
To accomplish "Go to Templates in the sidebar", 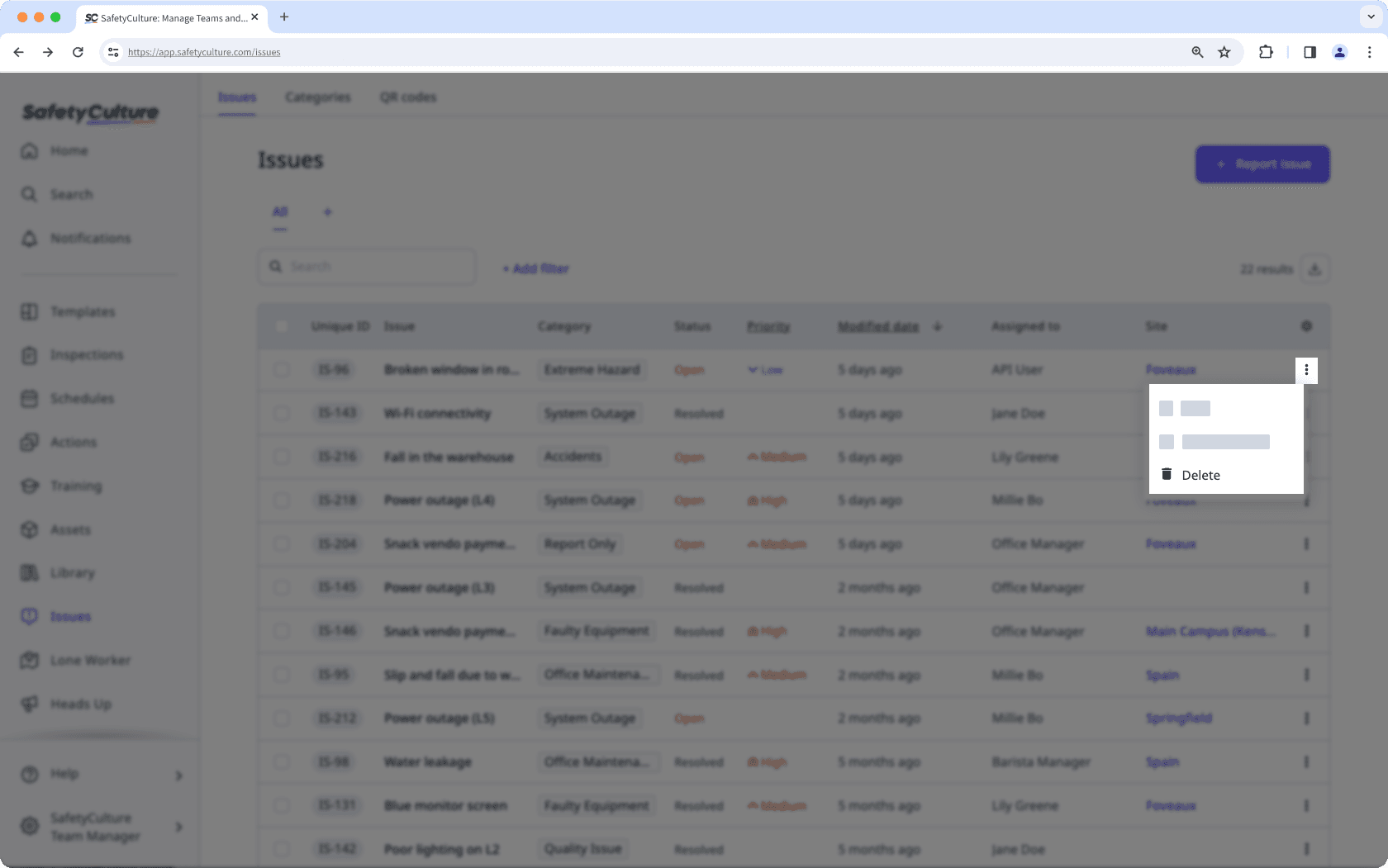I will (x=82, y=312).
